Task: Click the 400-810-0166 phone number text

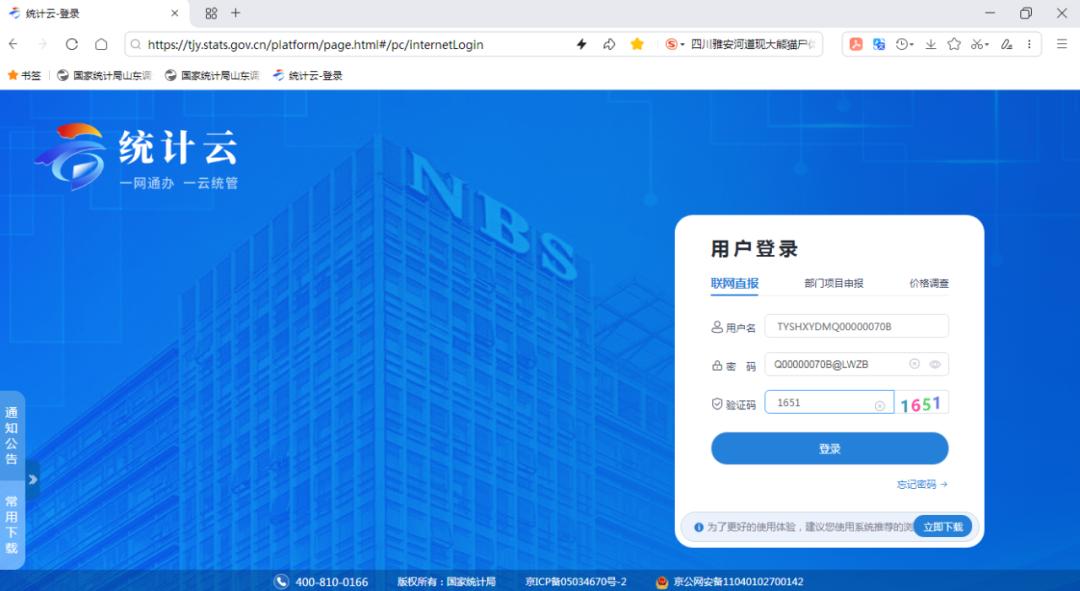Action: 331,582
